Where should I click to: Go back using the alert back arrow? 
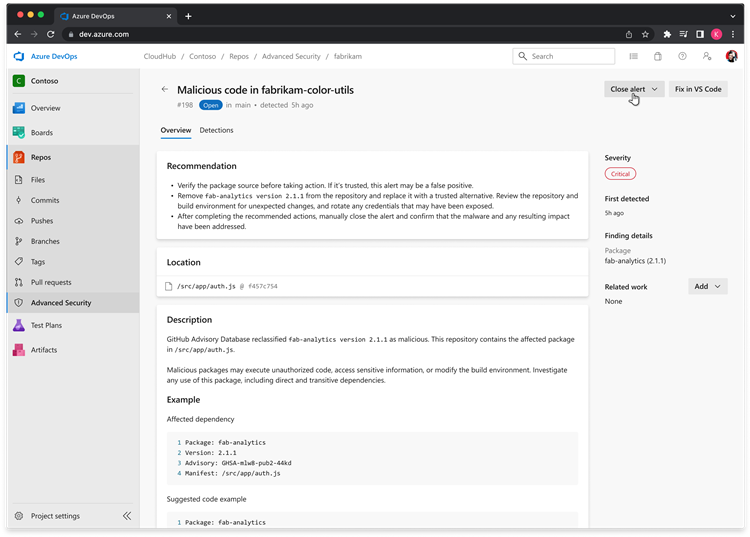point(165,89)
